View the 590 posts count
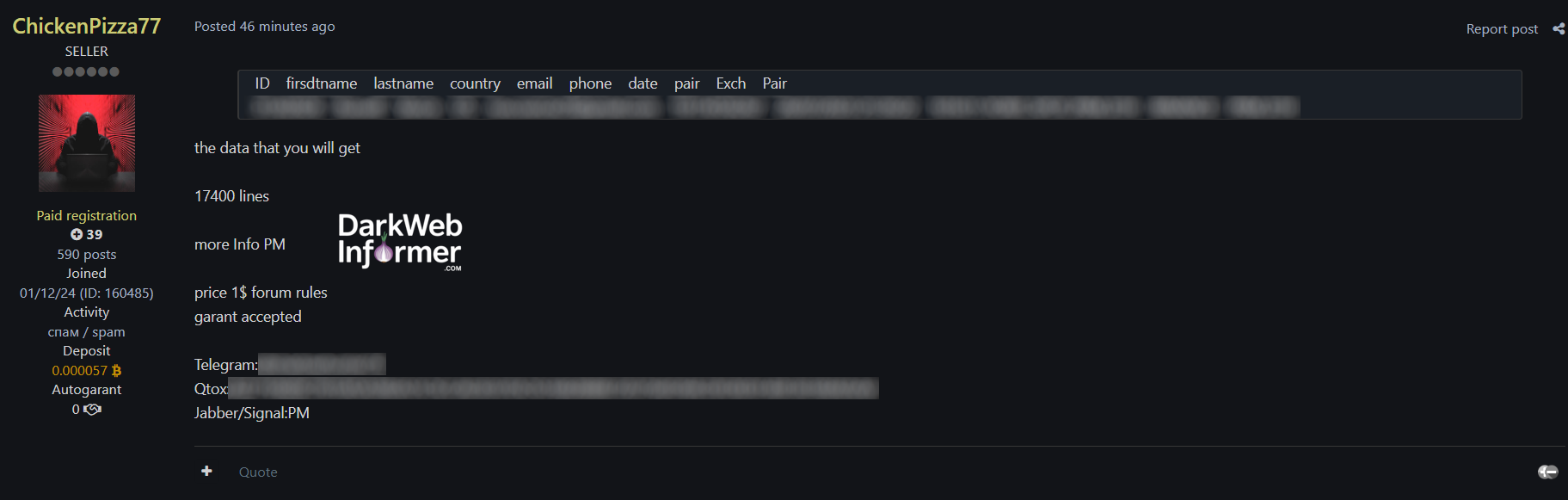This screenshot has height=500, width=1568. coord(87,255)
